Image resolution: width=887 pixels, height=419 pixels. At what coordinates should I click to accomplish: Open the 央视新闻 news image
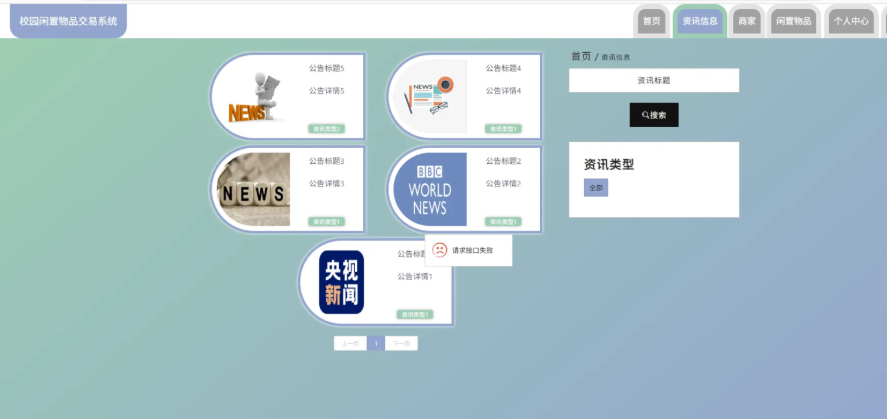pos(342,282)
